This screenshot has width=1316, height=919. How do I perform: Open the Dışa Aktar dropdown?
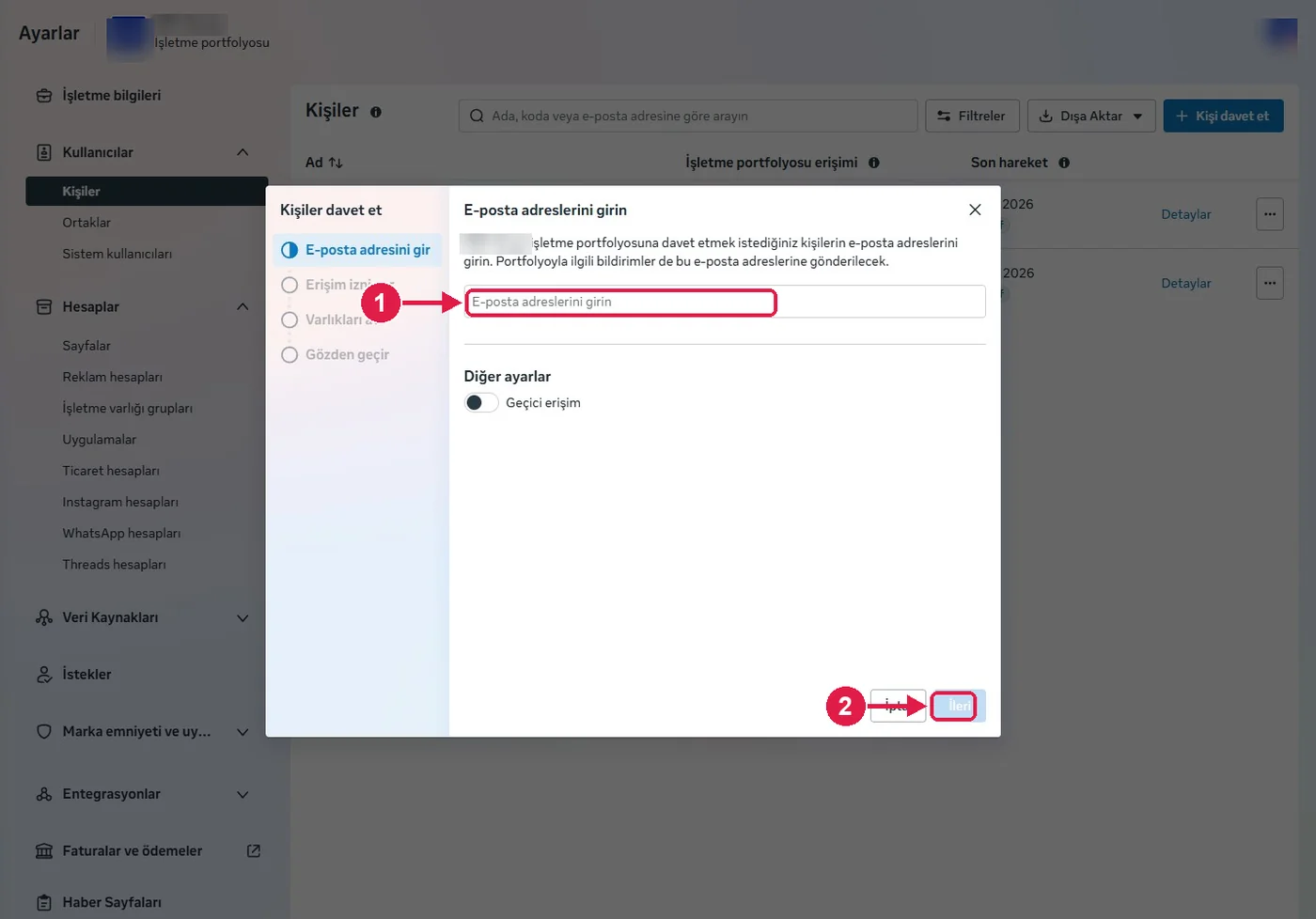pos(1091,116)
